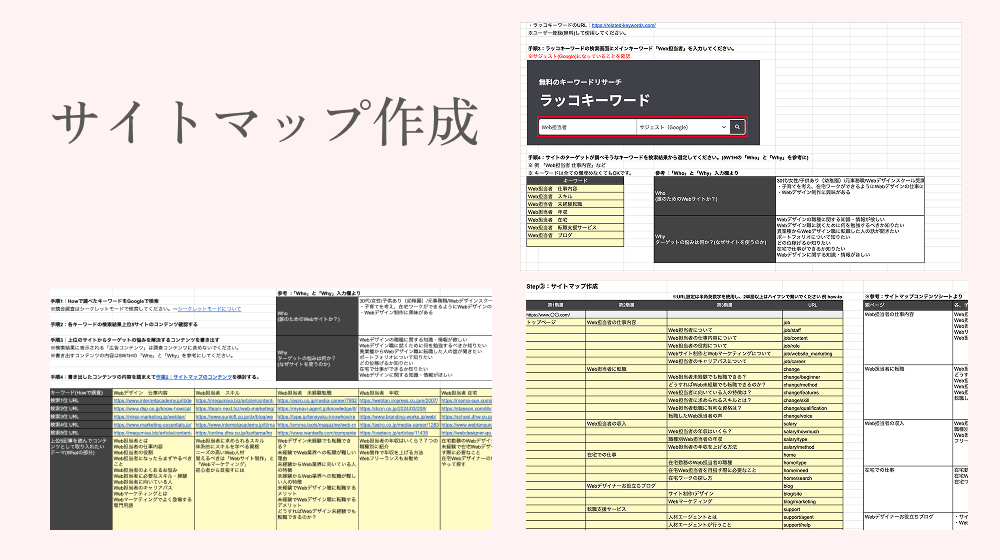Open the シークレットモードについて link
Image resolution: width=1000 pixels, height=560 pixels.
click(x=209, y=309)
